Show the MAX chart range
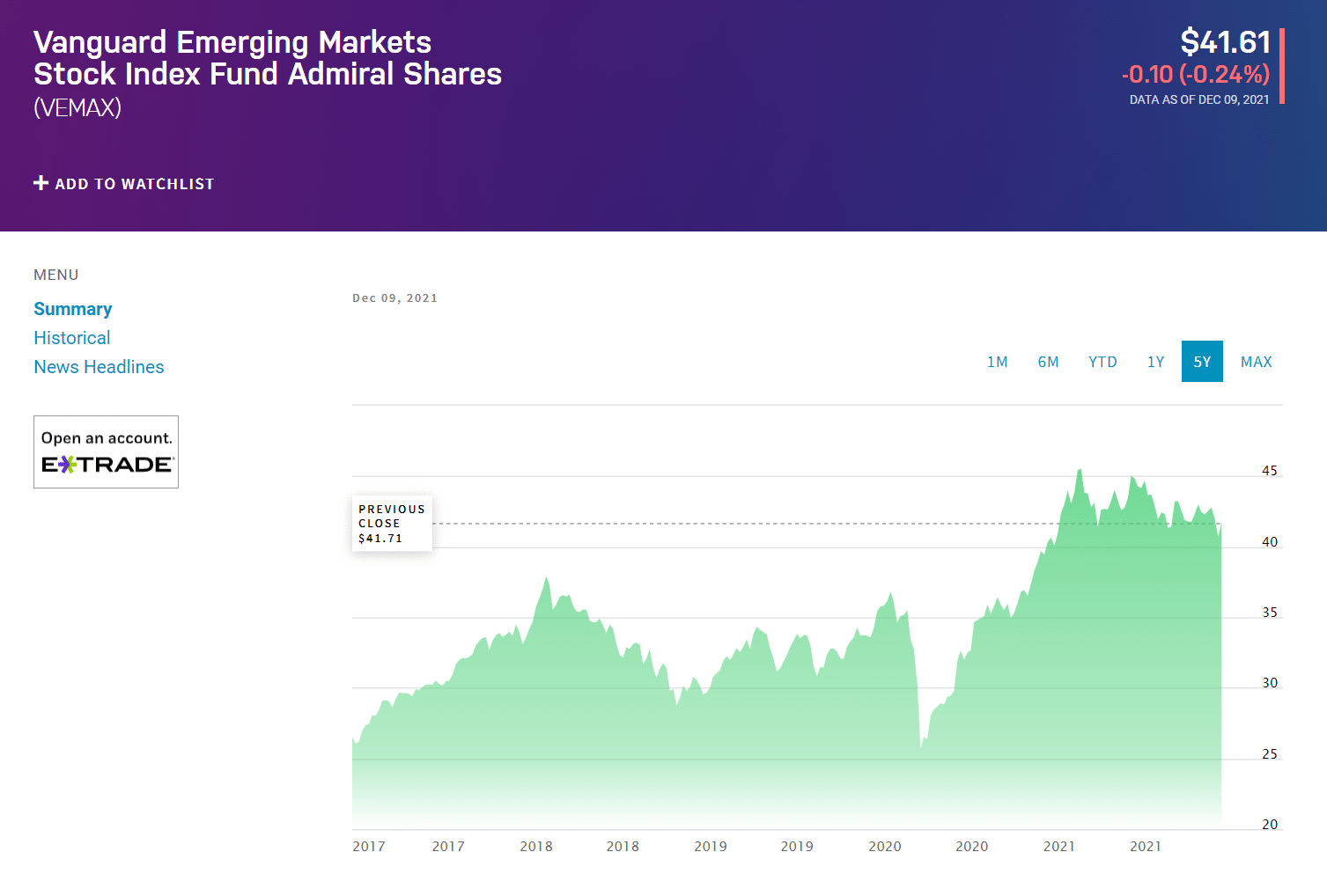Image resolution: width=1327 pixels, height=896 pixels. click(1256, 362)
